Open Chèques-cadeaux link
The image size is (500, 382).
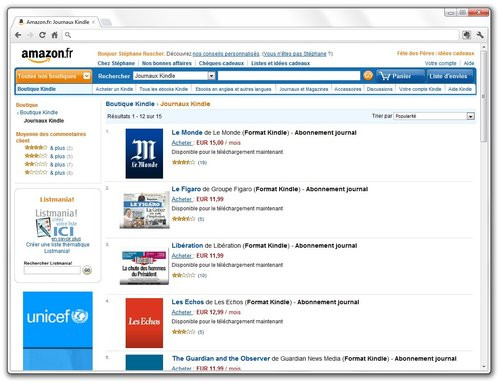(x=221, y=63)
